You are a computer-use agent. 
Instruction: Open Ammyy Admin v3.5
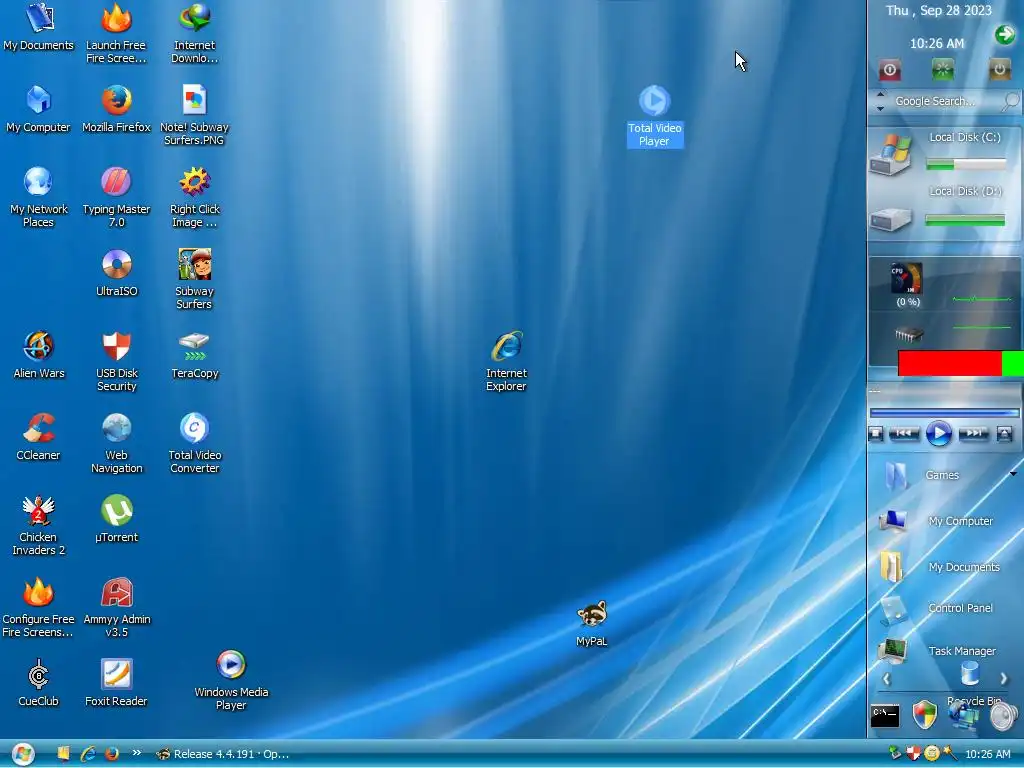coord(116,608)
